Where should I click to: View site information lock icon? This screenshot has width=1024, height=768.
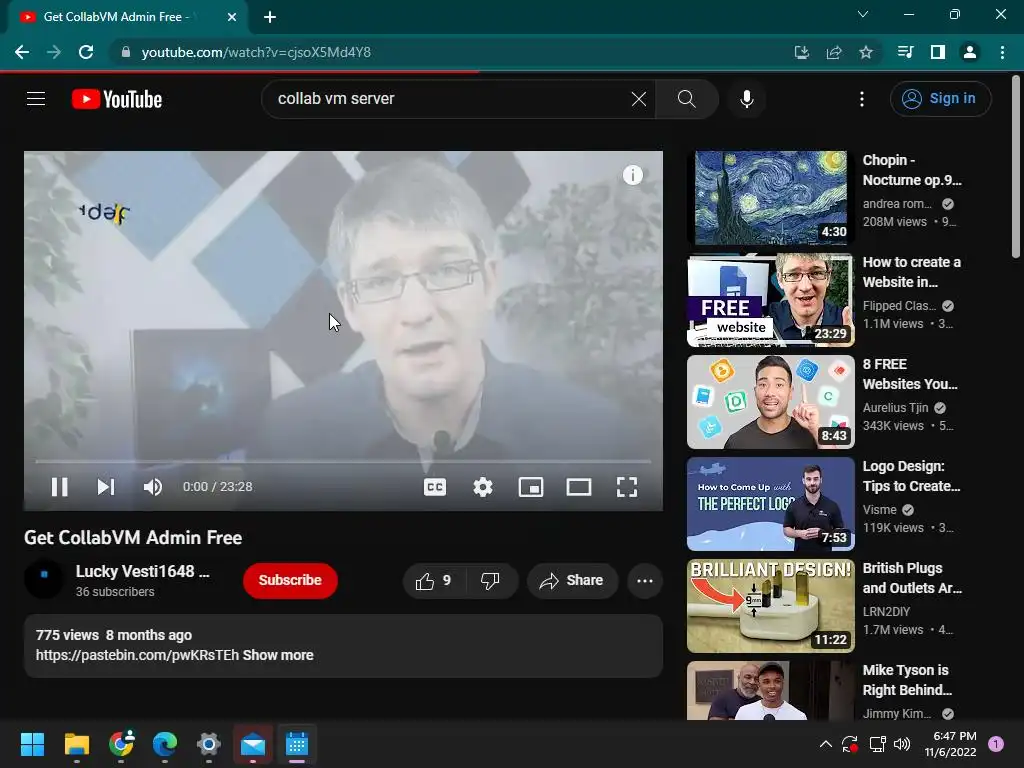[x=126, y=52]
